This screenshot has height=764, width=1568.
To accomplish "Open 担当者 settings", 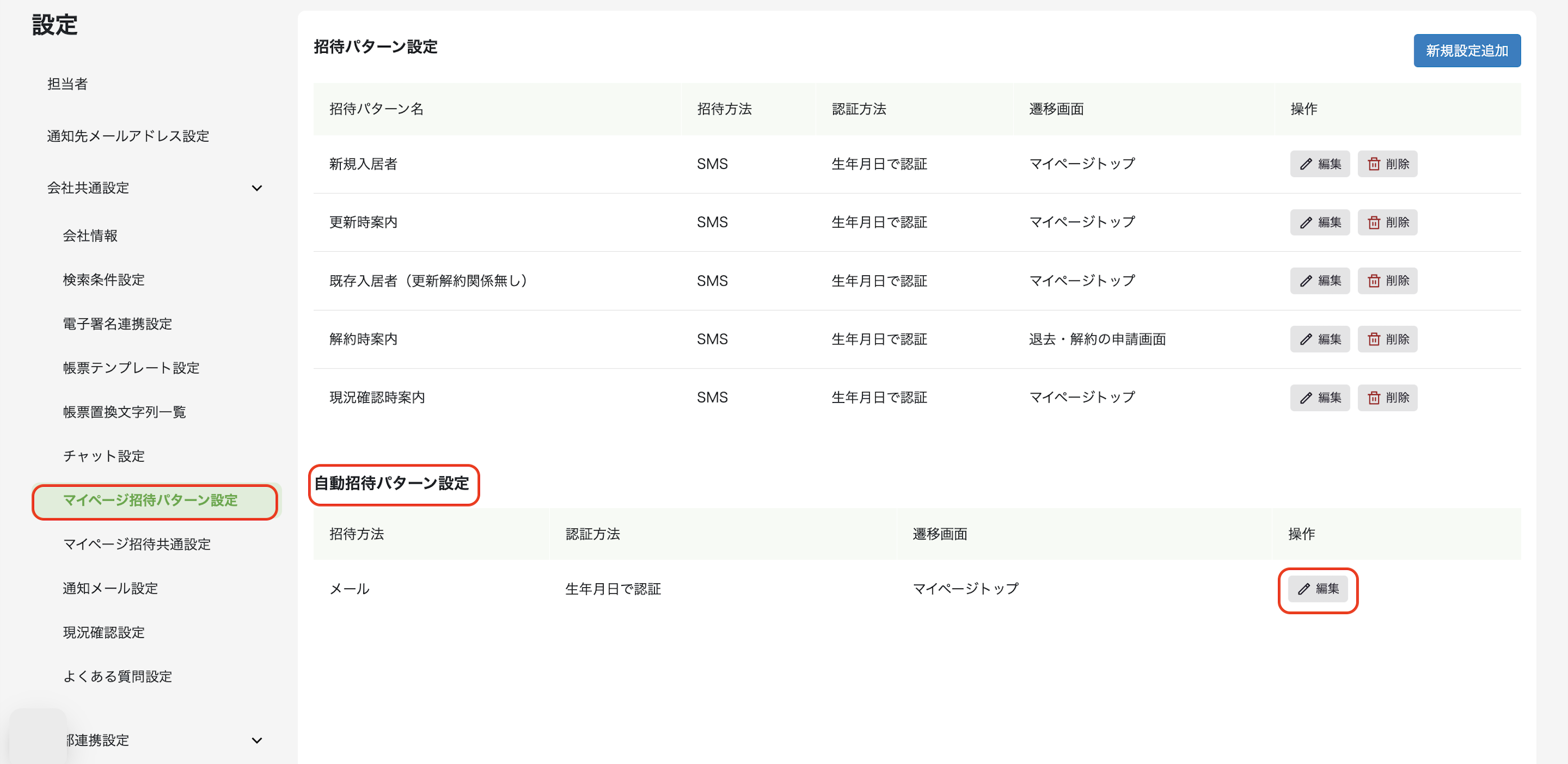I will [x=68, y=84].
